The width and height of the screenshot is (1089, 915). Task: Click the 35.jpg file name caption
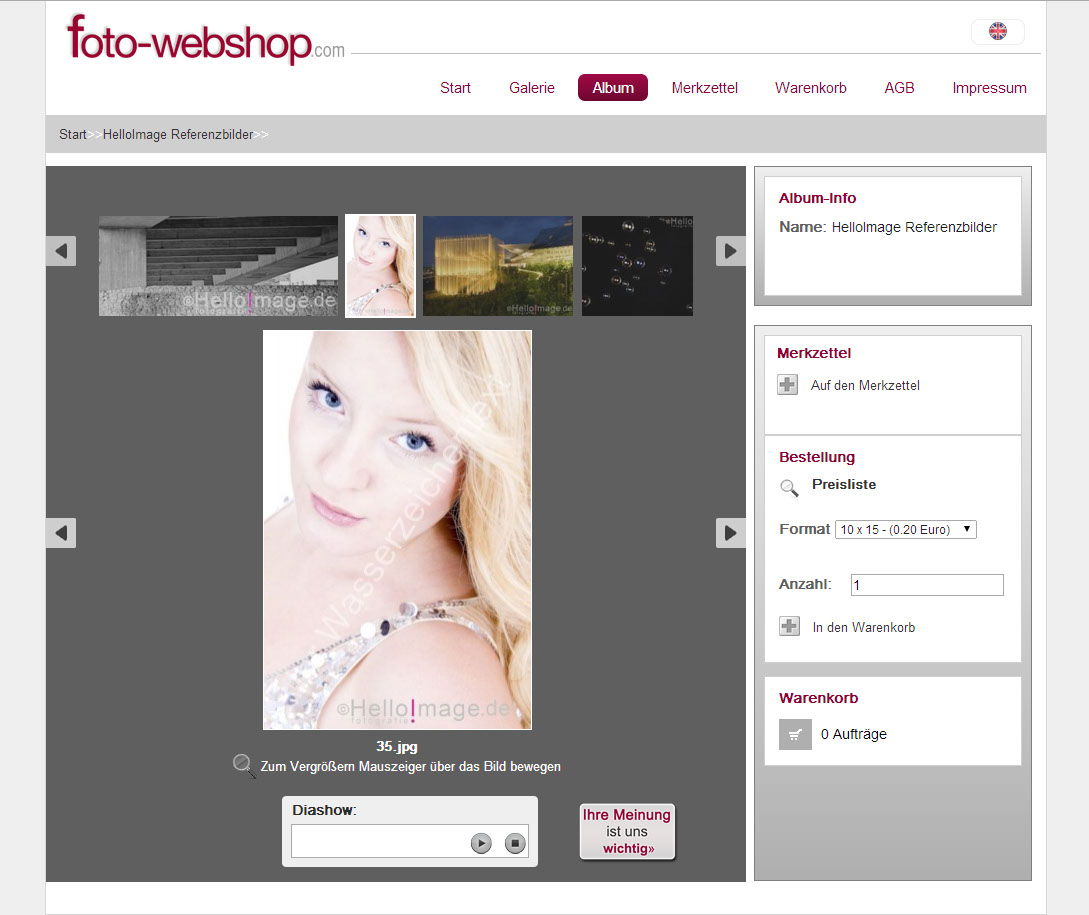[x=397, y=746]
